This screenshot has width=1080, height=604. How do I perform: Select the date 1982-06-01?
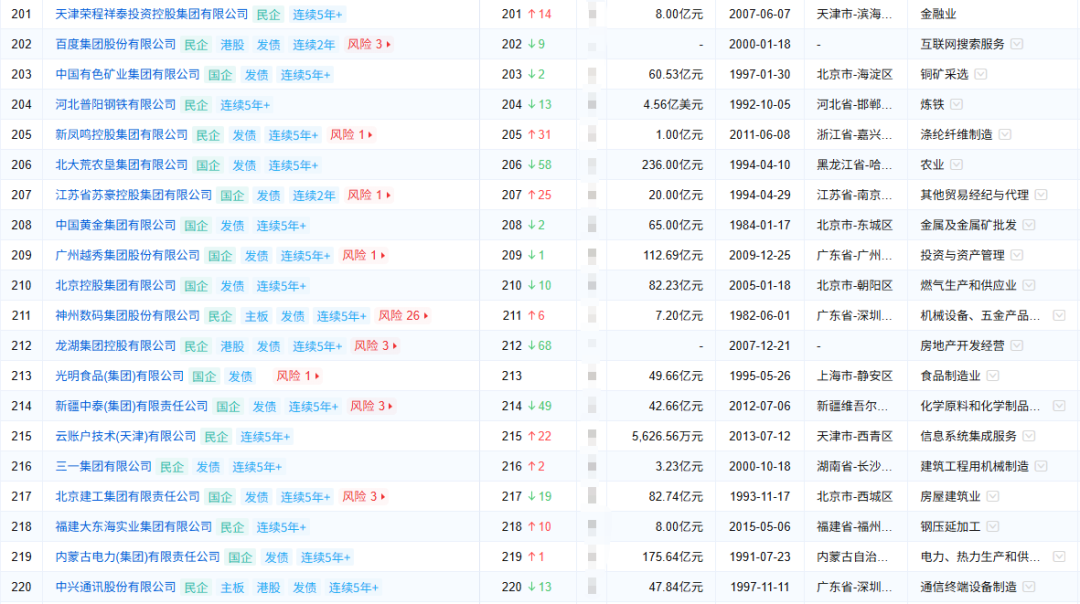760,316
